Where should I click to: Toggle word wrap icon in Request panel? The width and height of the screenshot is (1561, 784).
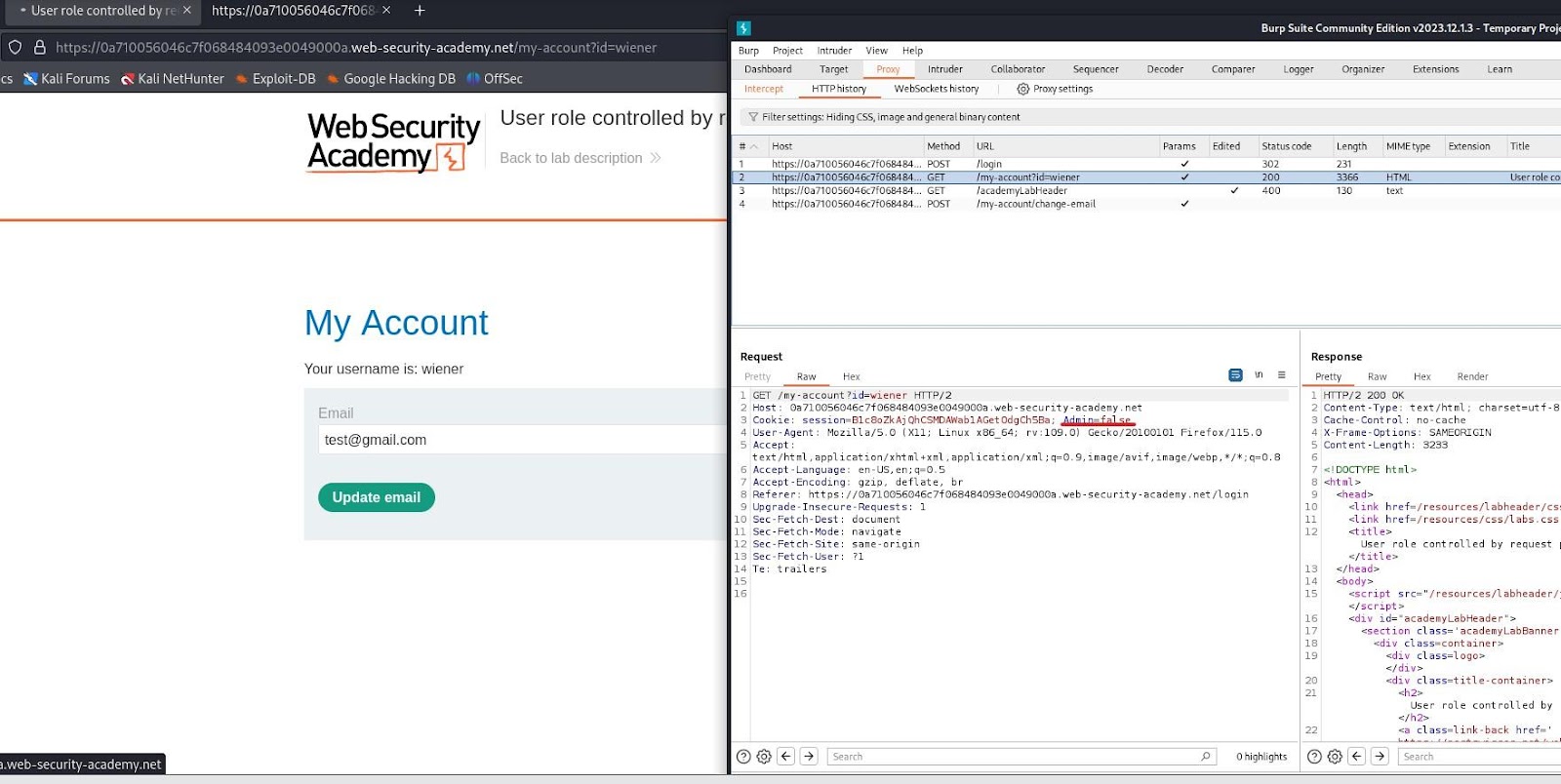1235,375
